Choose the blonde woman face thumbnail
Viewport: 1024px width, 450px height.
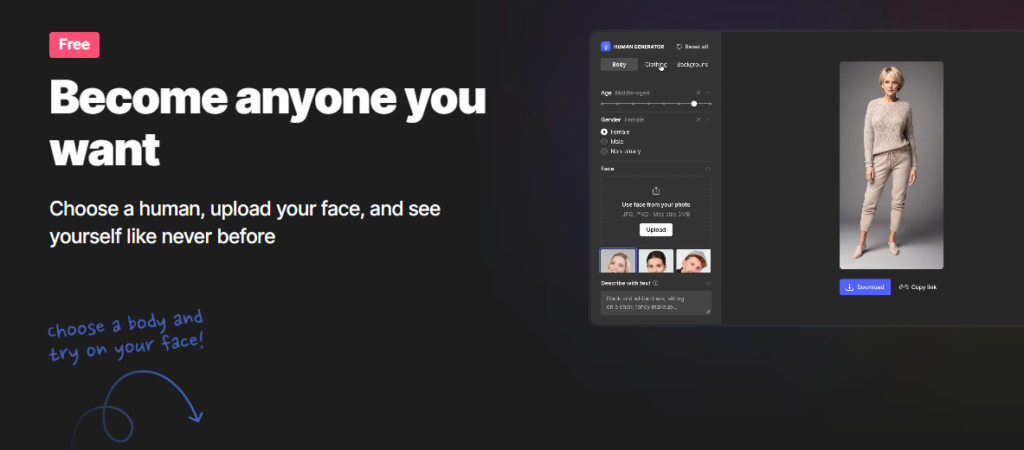pos(618,260)
